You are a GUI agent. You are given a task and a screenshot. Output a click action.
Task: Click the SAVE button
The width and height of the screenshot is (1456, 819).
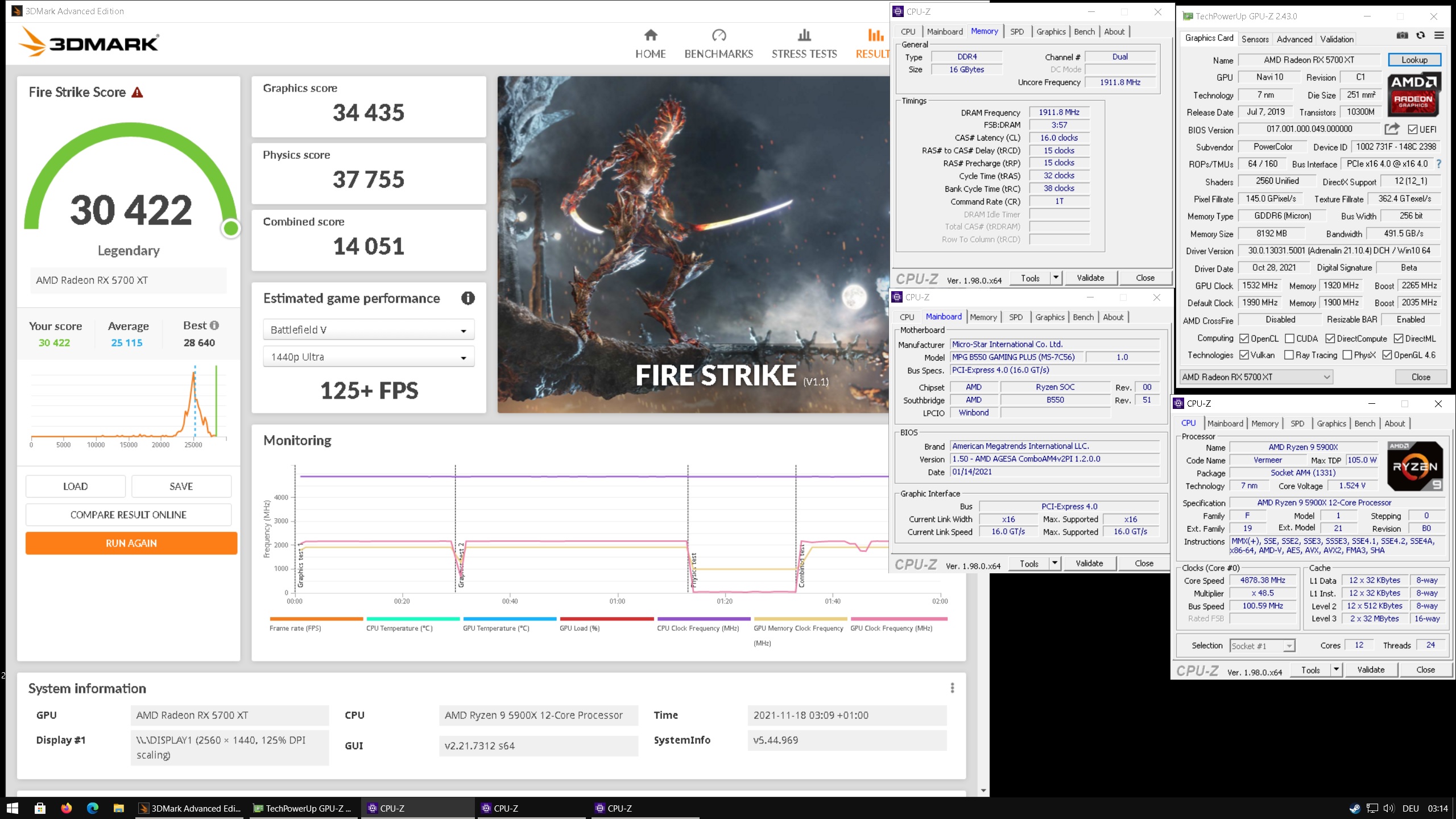[x=181, y=486]
